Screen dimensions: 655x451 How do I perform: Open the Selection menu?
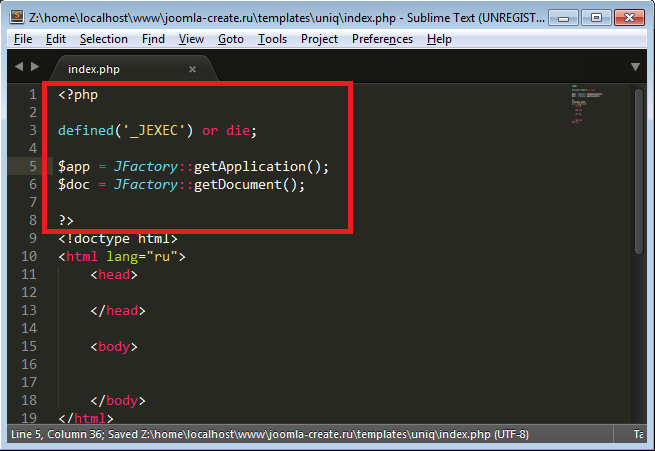[104, 39]
